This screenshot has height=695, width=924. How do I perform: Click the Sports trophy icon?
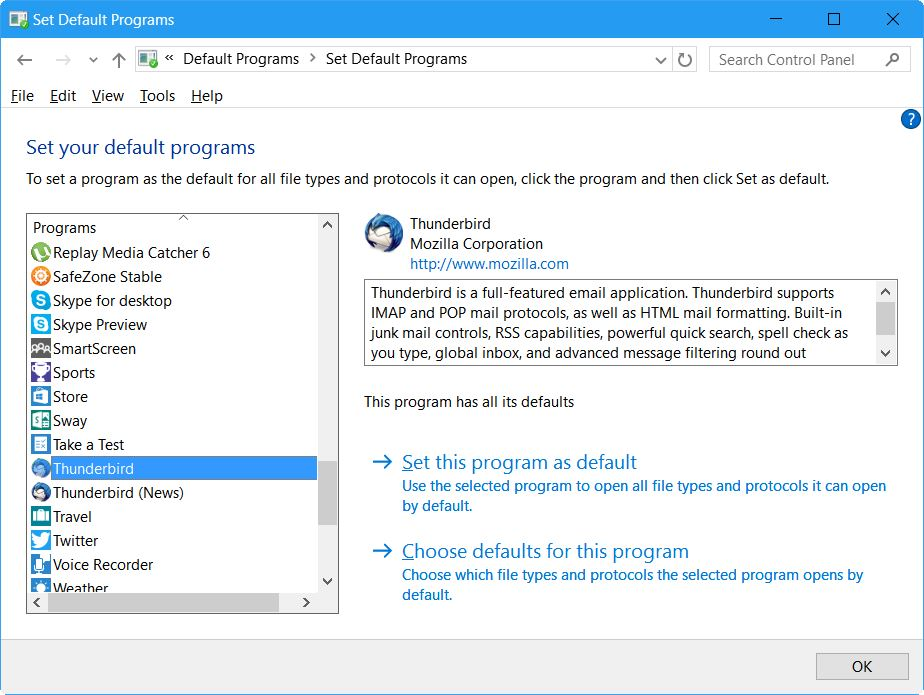tap(41, 373)
